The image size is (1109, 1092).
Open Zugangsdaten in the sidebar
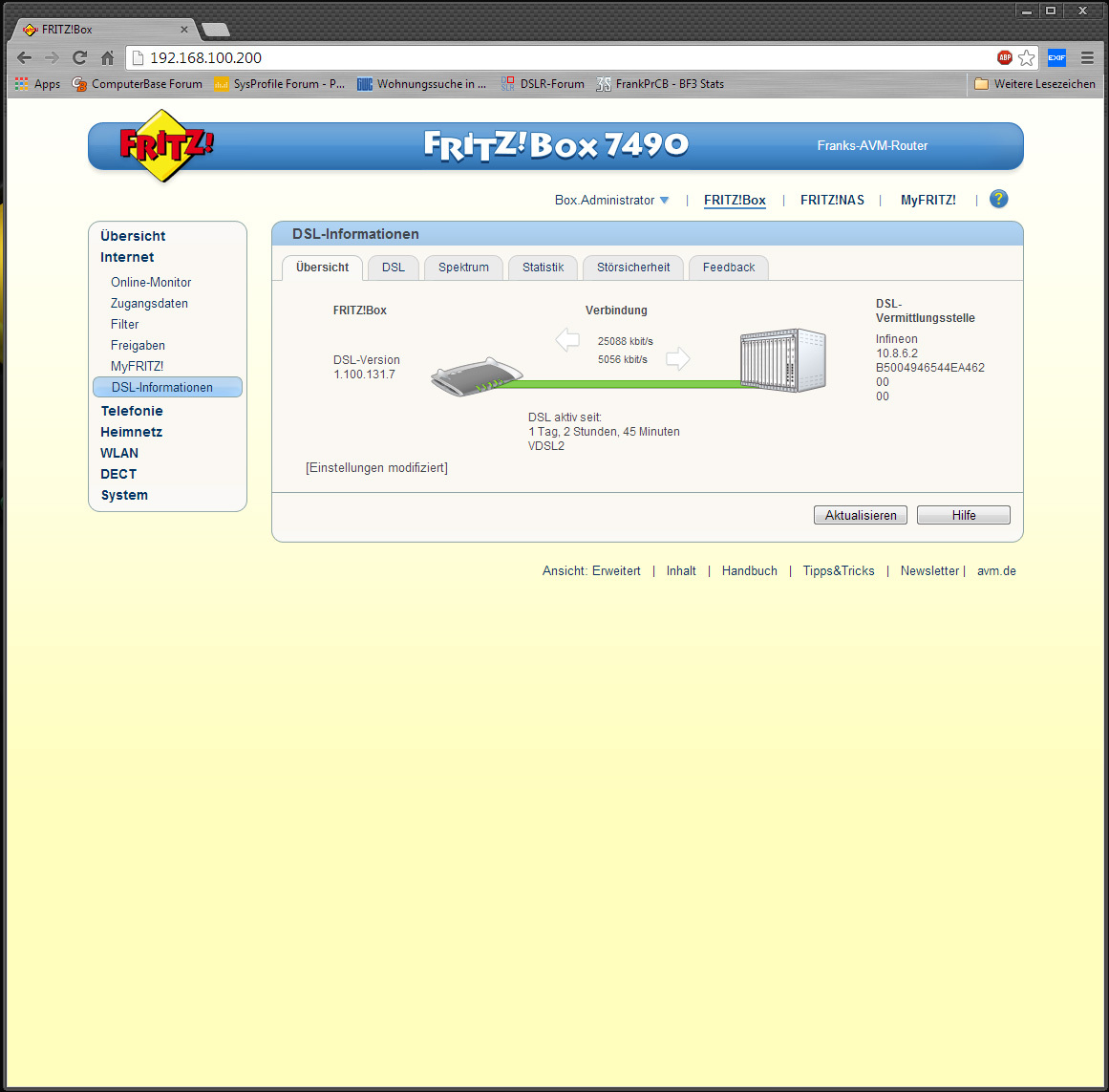point(149,304)
